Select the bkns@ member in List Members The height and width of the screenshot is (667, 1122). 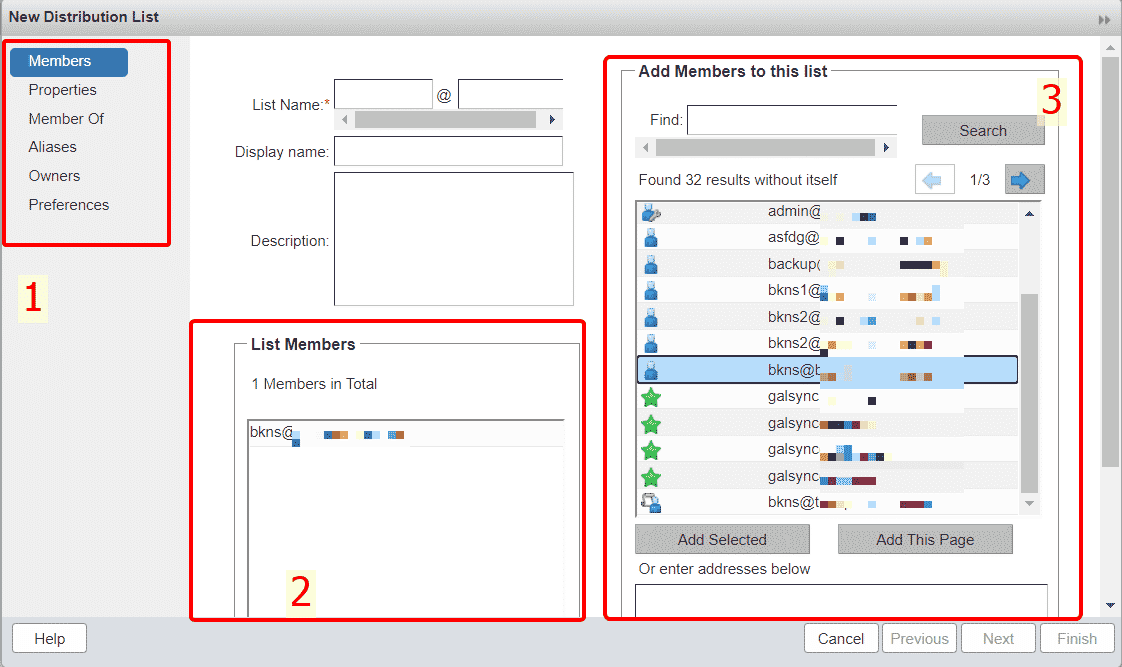point(272,433)
